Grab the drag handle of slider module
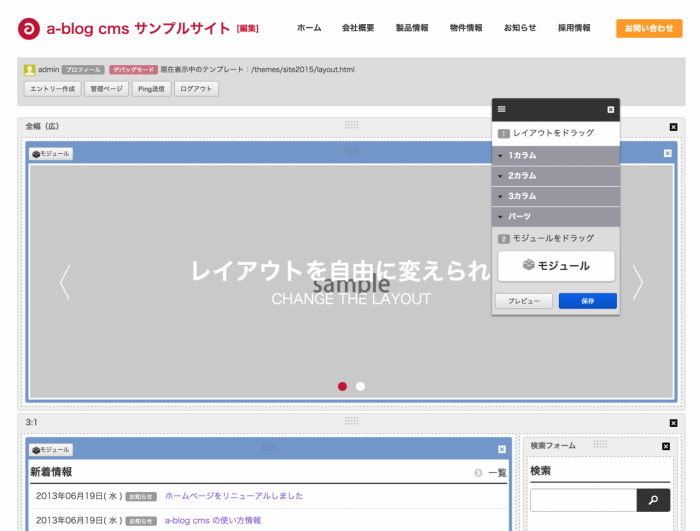Screen dimensions: 700x531 tap(352, 151)
